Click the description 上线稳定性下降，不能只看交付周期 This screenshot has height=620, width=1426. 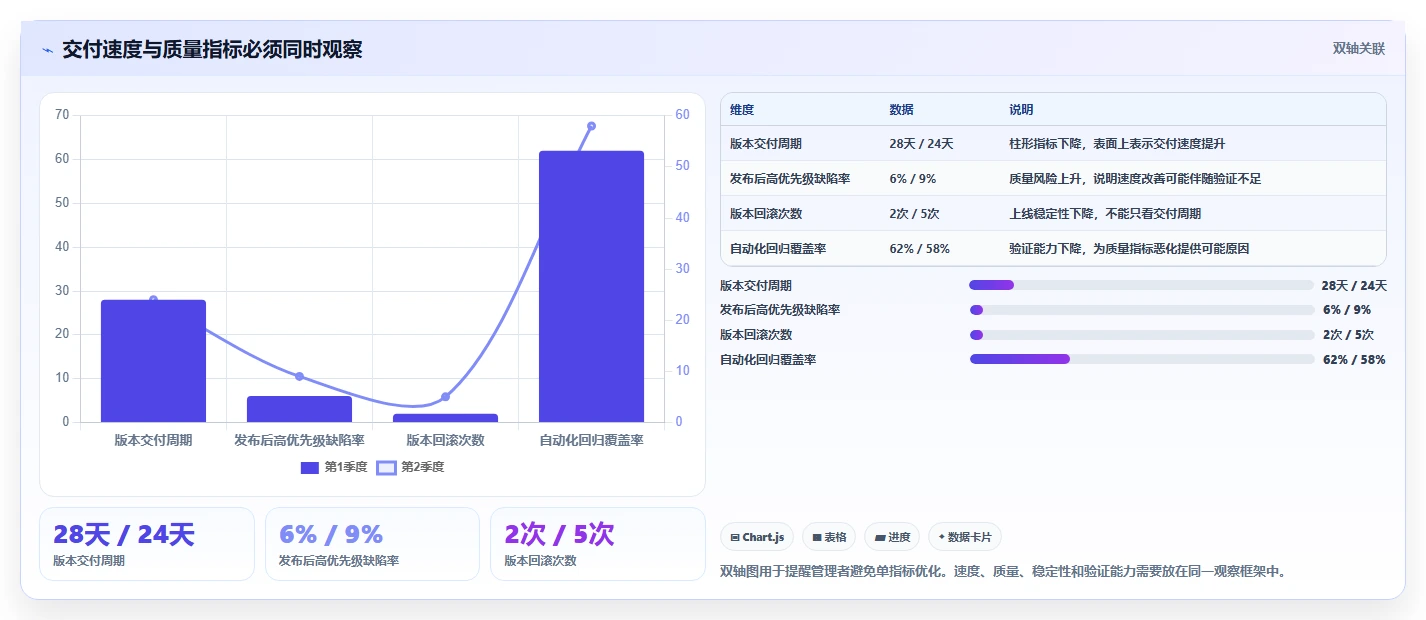pyautogui.click(x=1105, y=214)
